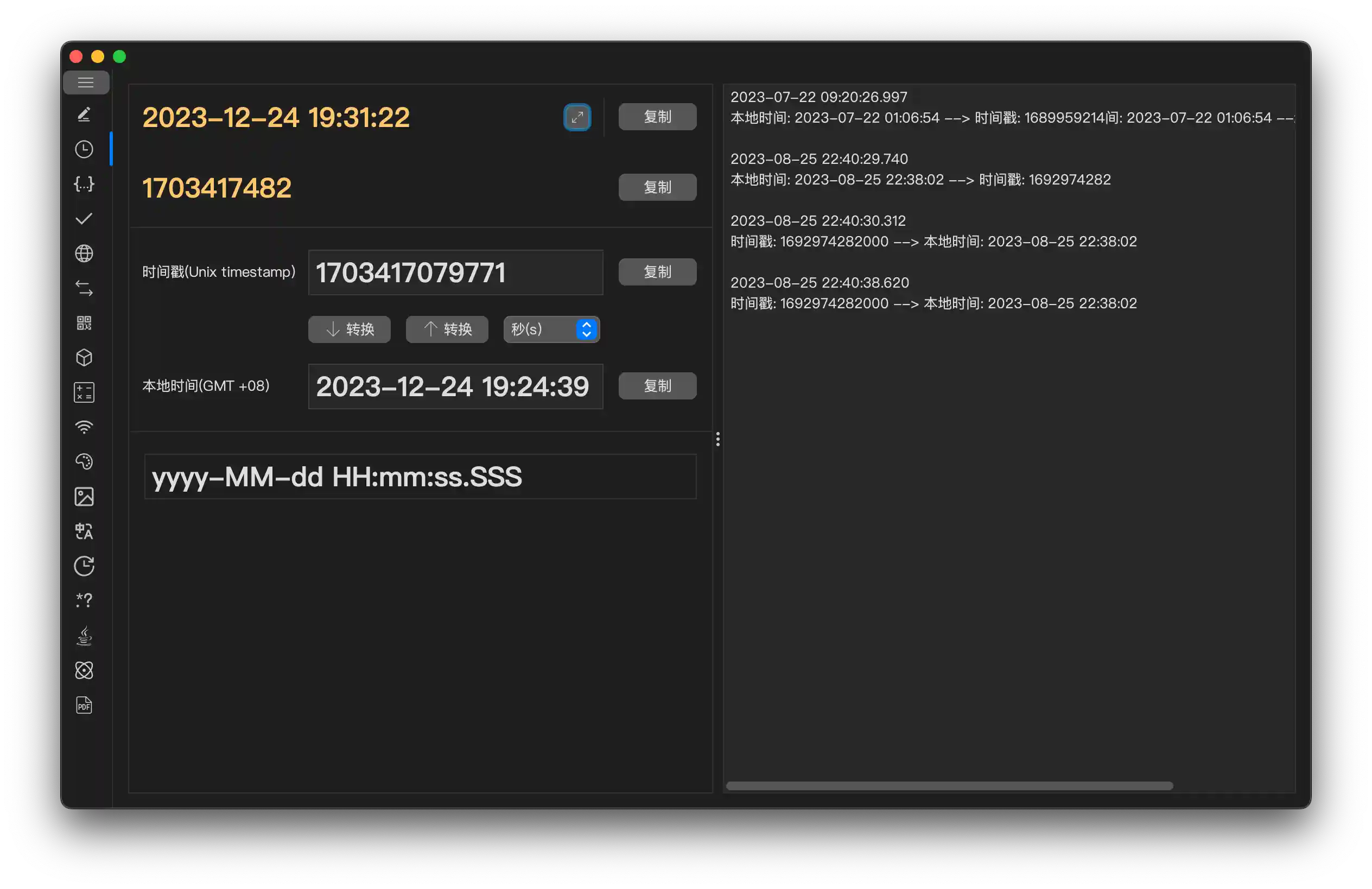Click the down-arrow 转换 convert button
This screenshot has width=1372, height=889.
point(350,329)
